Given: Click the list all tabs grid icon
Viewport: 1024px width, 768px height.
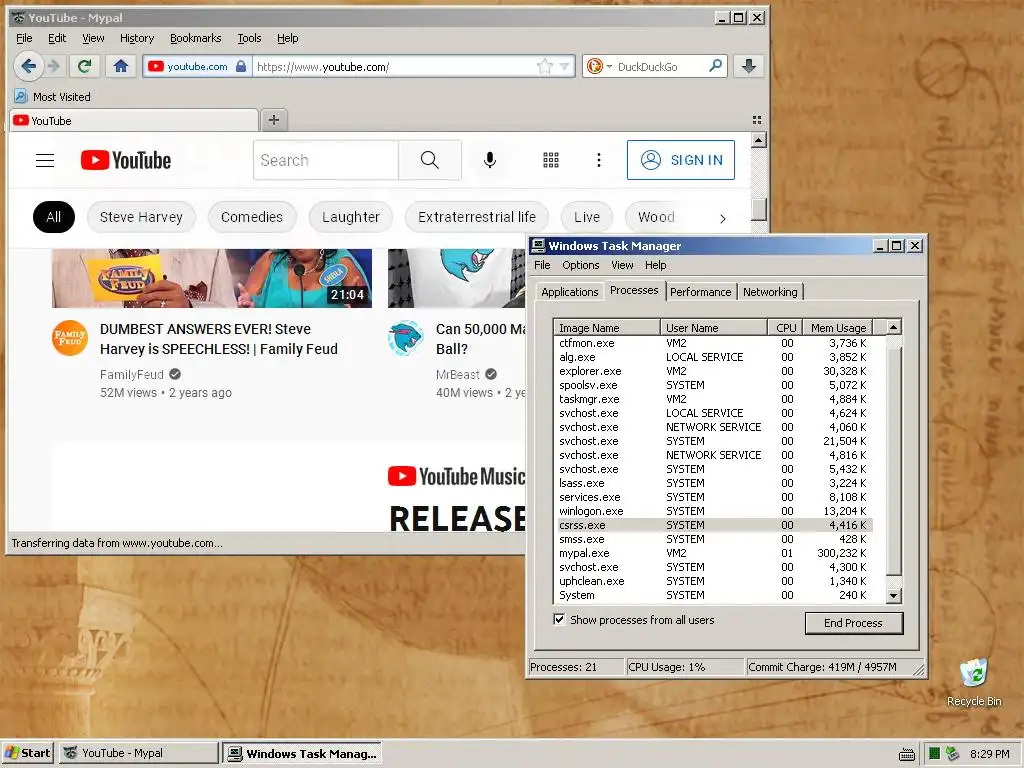Looking at the screenshot, I should coord(757,120).
